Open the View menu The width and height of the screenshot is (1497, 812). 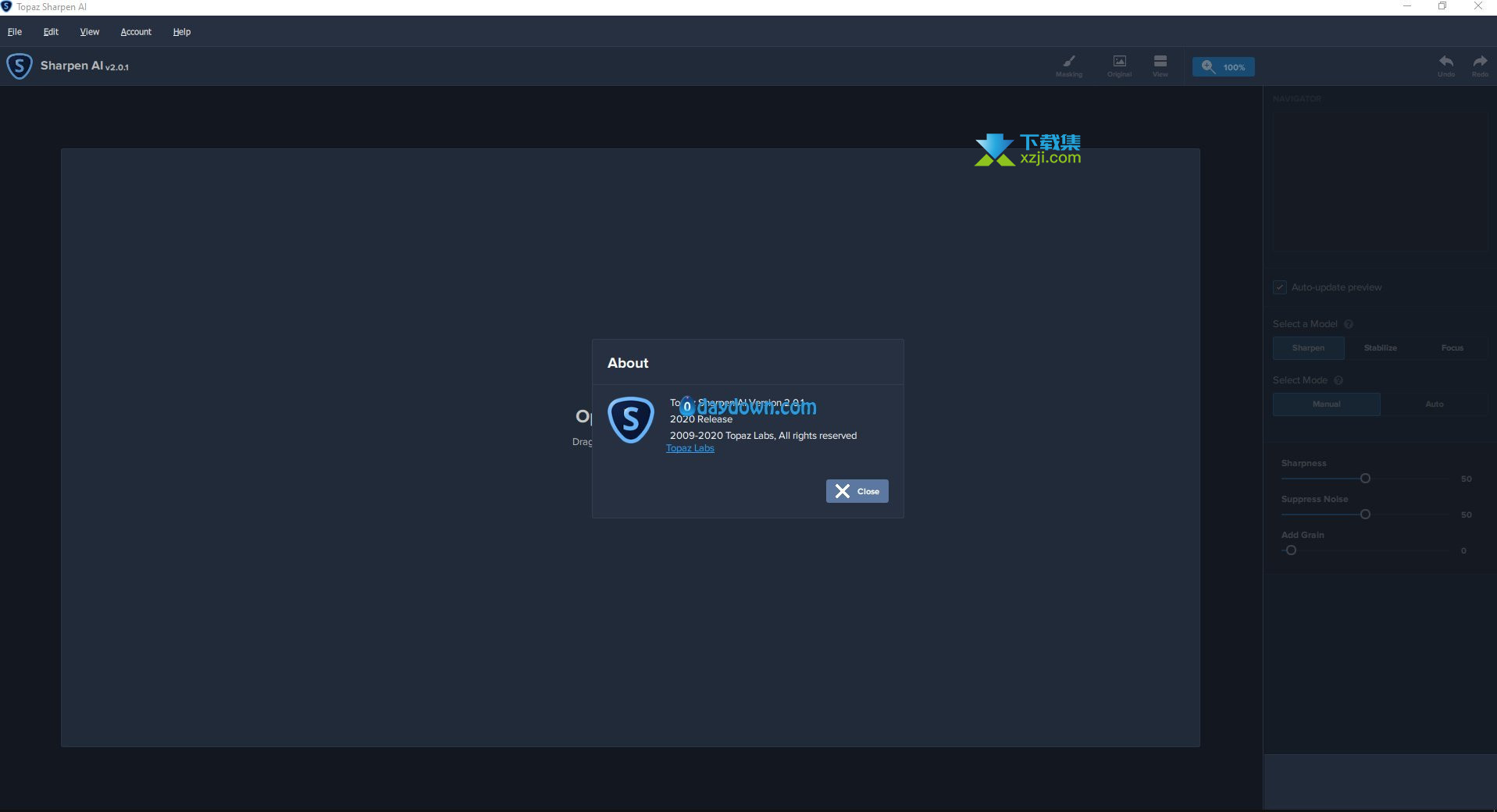click(90, 32)
